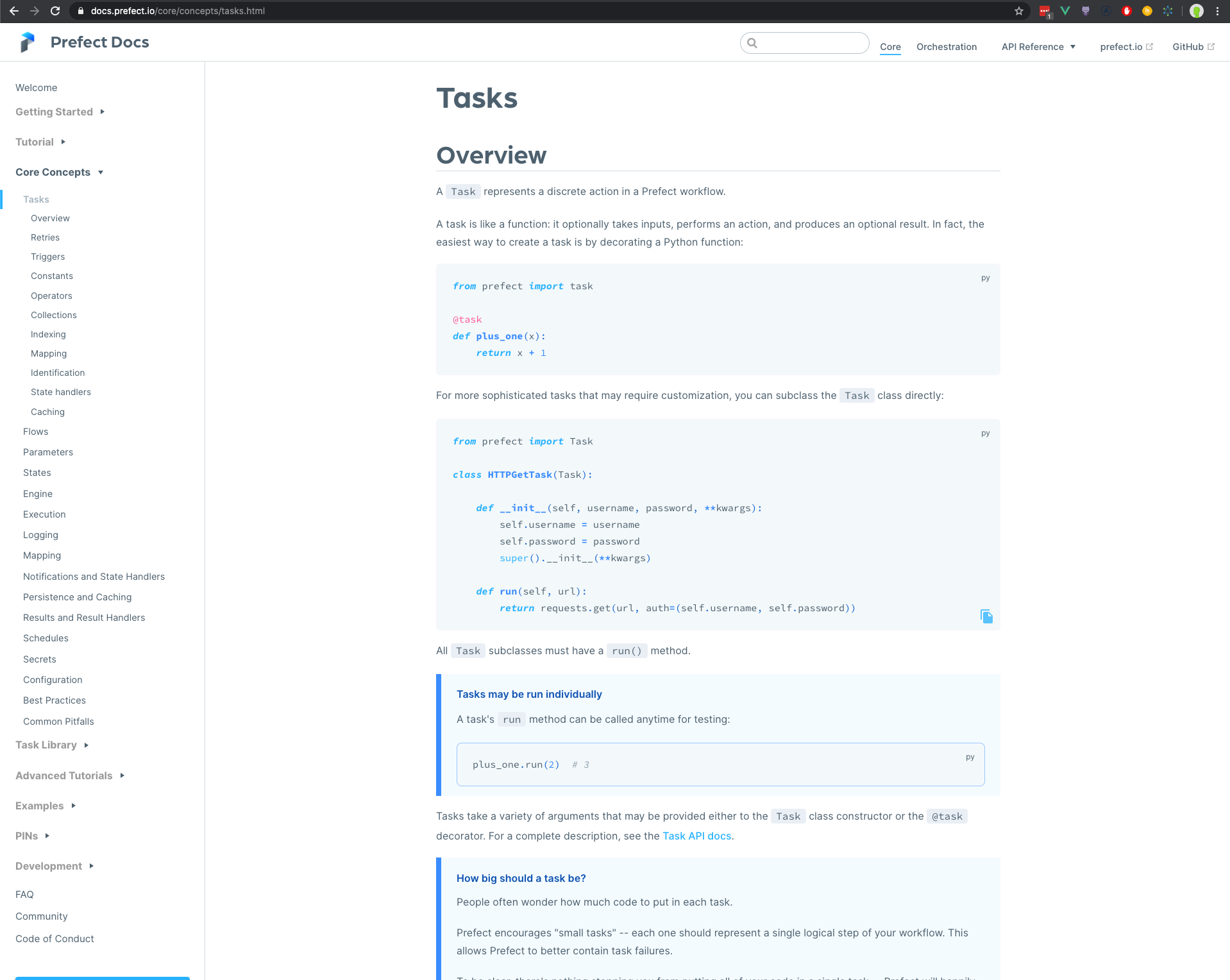The width and height of the screenshot is (1230, 980).
Task: Open the prefect.io external link
Action: [1126, 47]
